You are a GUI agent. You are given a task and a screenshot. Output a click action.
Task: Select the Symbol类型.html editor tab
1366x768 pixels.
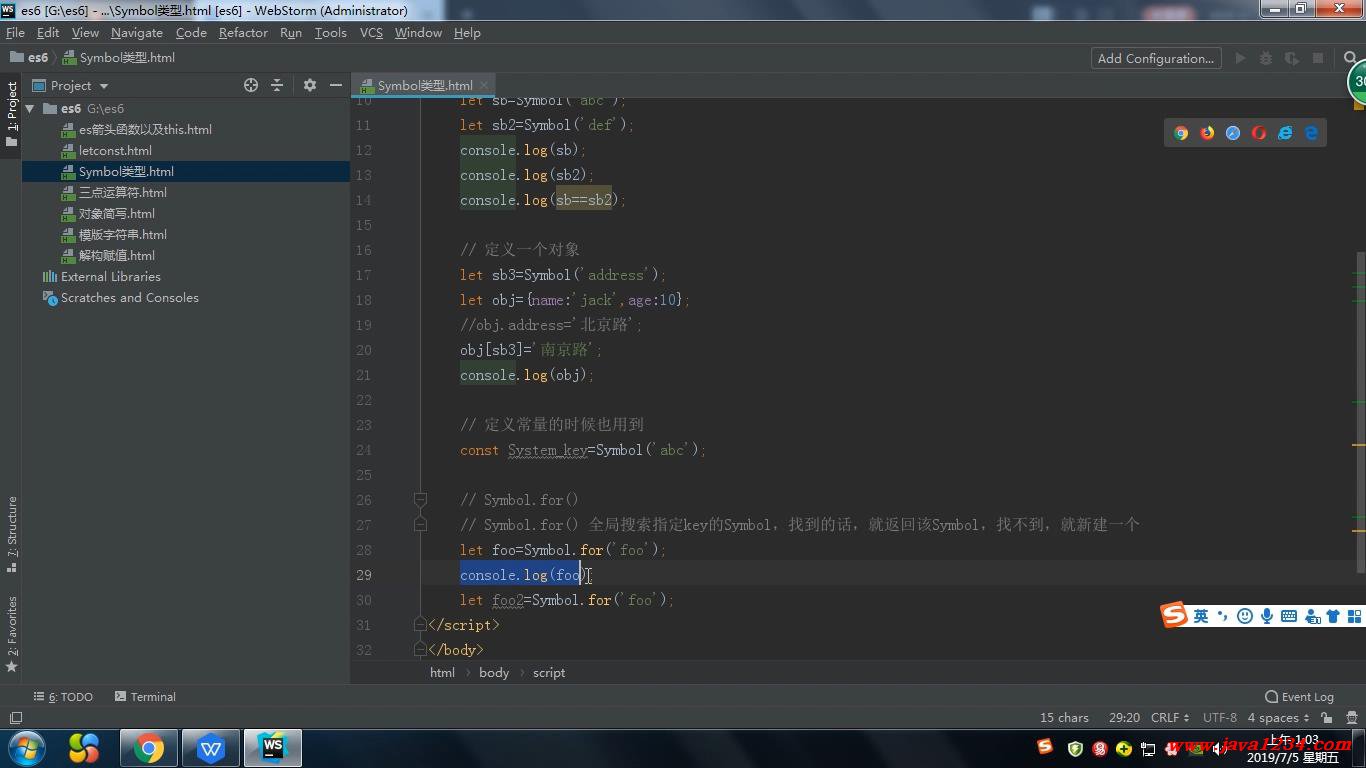tap(425, 86)
